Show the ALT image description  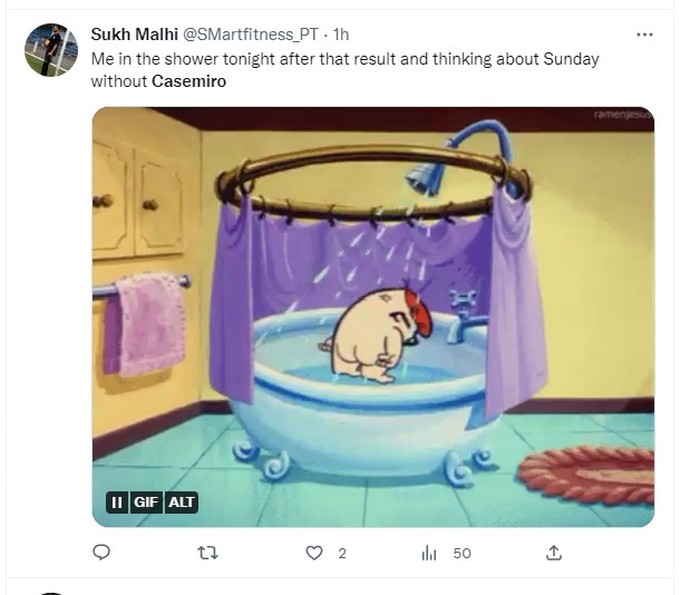point(181,502)
